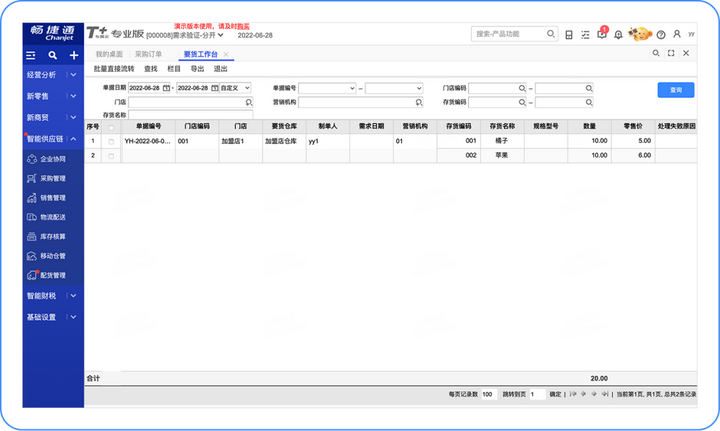Go to the next page arrow
The image size is (720, 431).
pos(594,394)
